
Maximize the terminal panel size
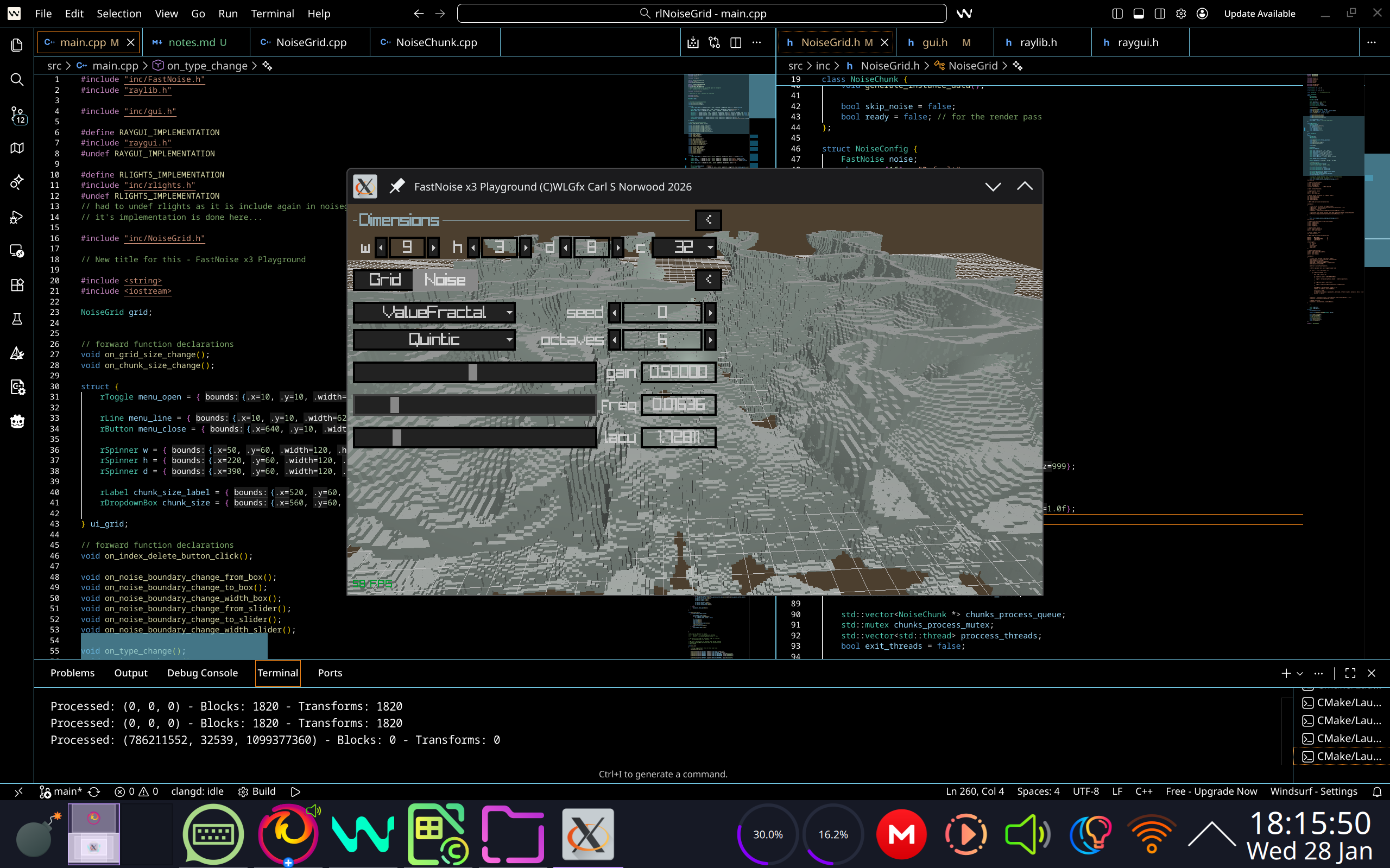[1350, 673]
